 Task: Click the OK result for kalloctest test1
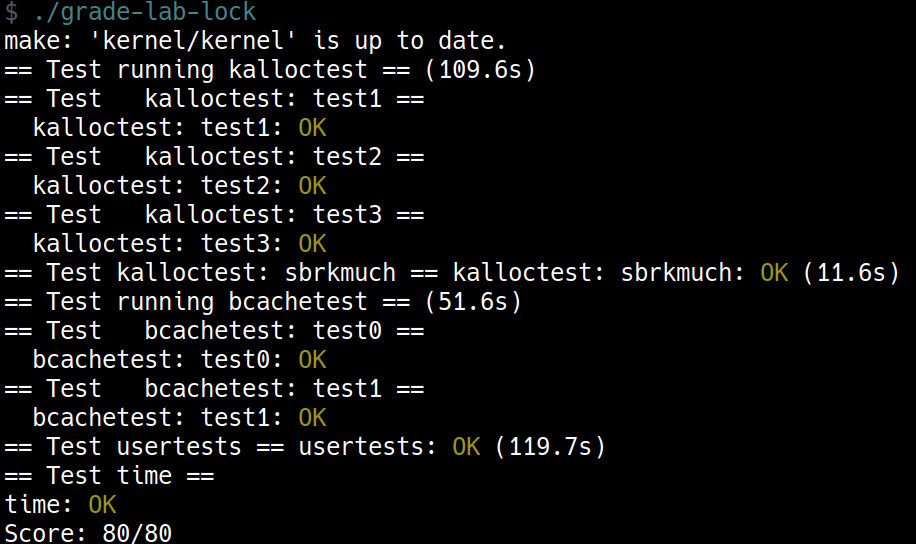coord(312,128)
